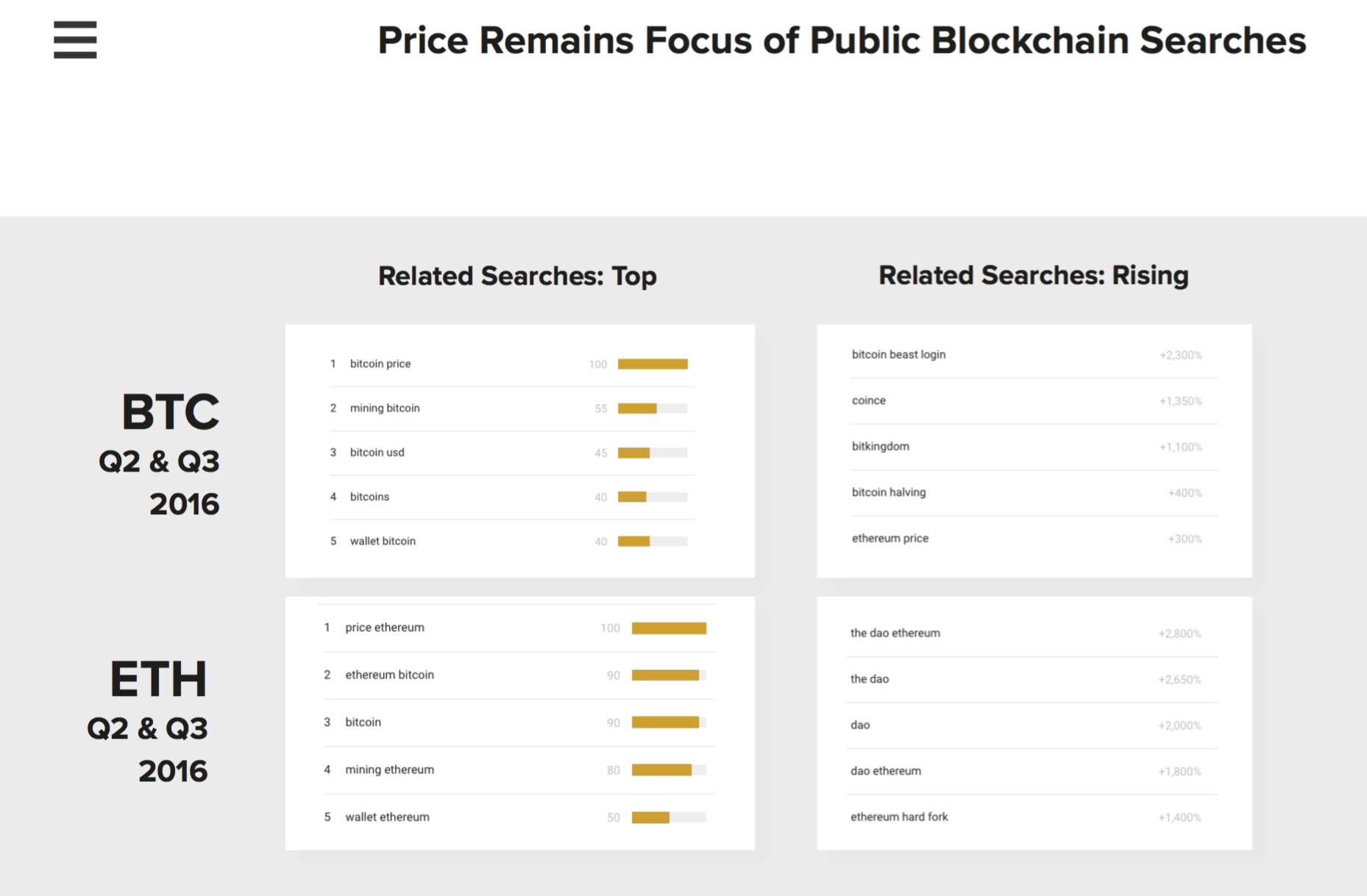
Task: Click the 'ethereum hard fork' rising term
Action: click(x=898, y=817)
